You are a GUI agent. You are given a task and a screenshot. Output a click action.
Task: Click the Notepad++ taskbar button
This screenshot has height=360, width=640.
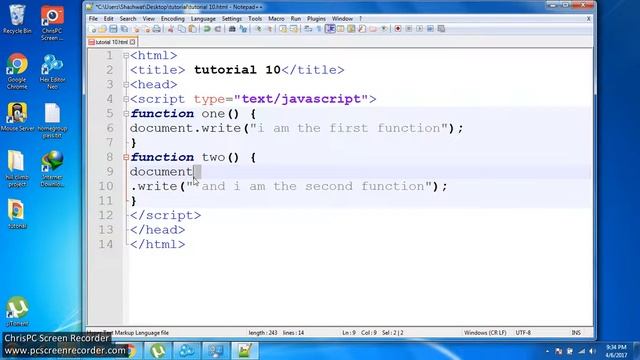244,351
